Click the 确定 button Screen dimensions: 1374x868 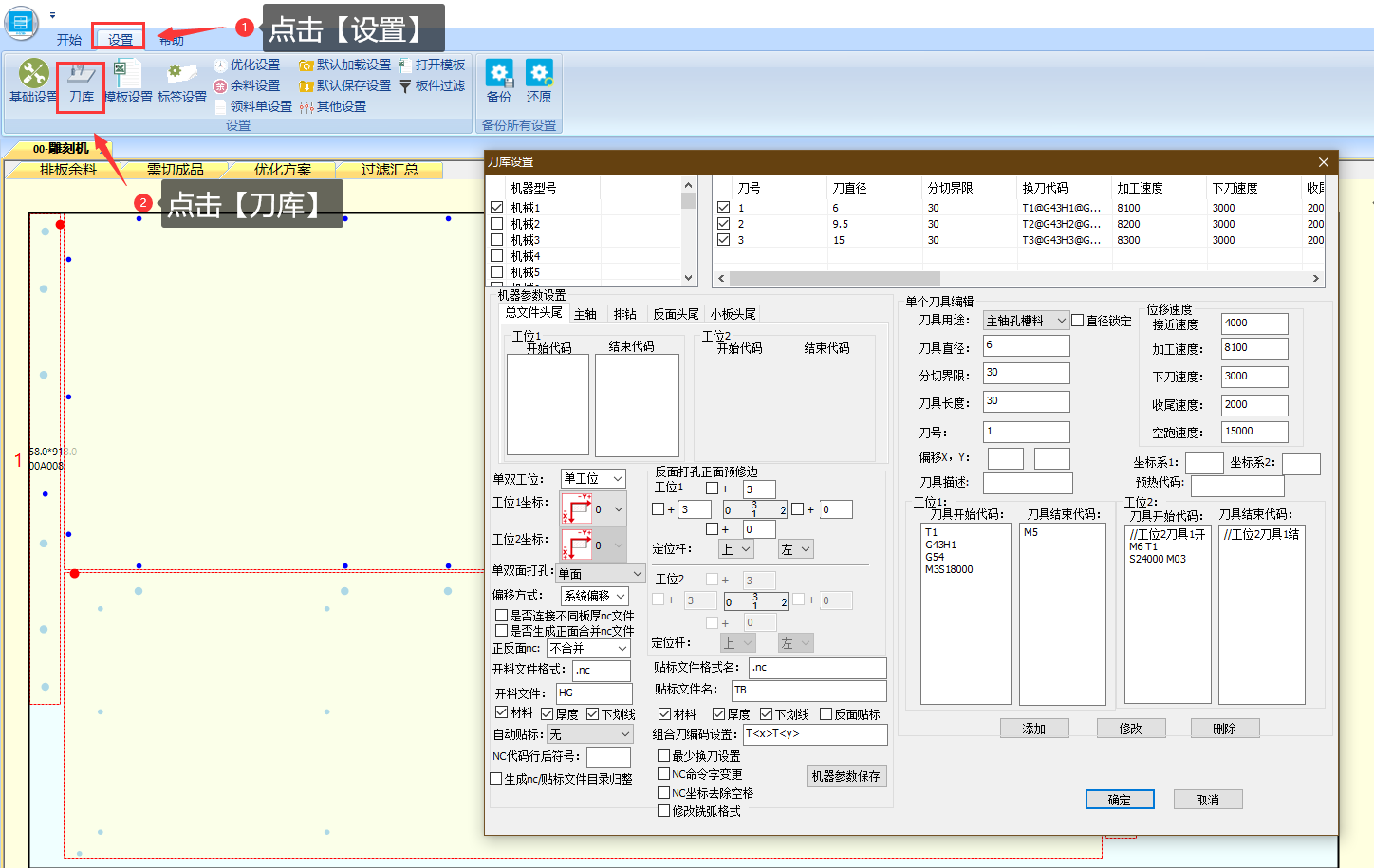[x=1120, y=800]
